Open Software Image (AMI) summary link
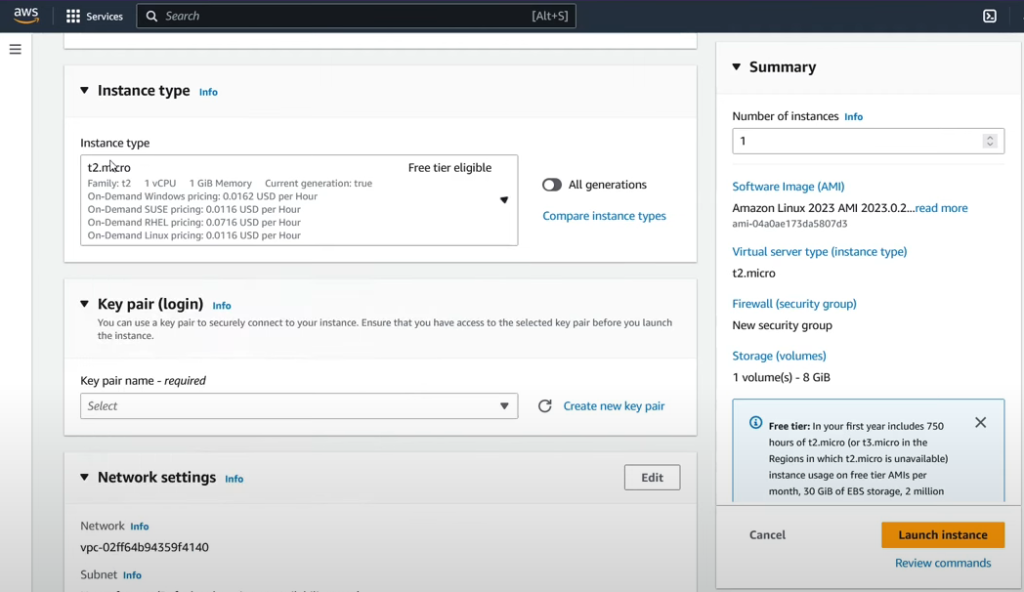The height and width of the screenshot is (592, 1024). point(788,186)
